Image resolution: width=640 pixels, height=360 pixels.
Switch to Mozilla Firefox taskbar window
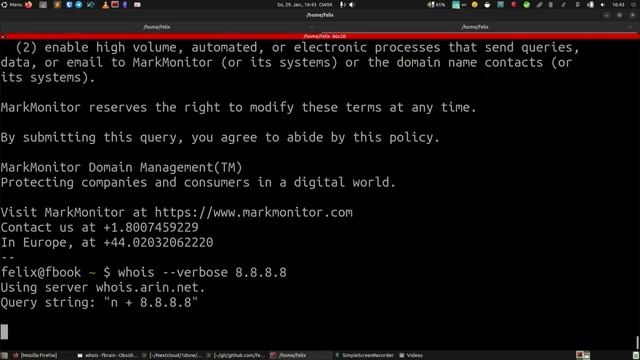35,356
